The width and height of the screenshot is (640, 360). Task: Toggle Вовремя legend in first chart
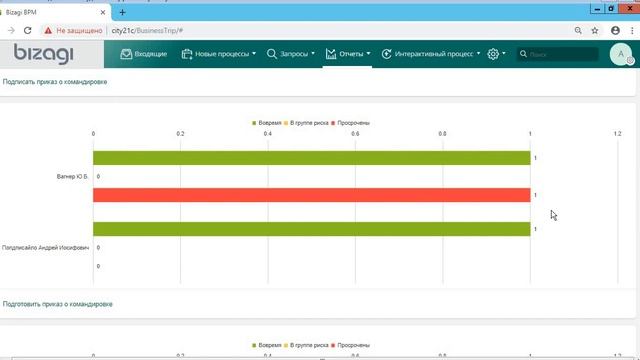click(267, 123)
